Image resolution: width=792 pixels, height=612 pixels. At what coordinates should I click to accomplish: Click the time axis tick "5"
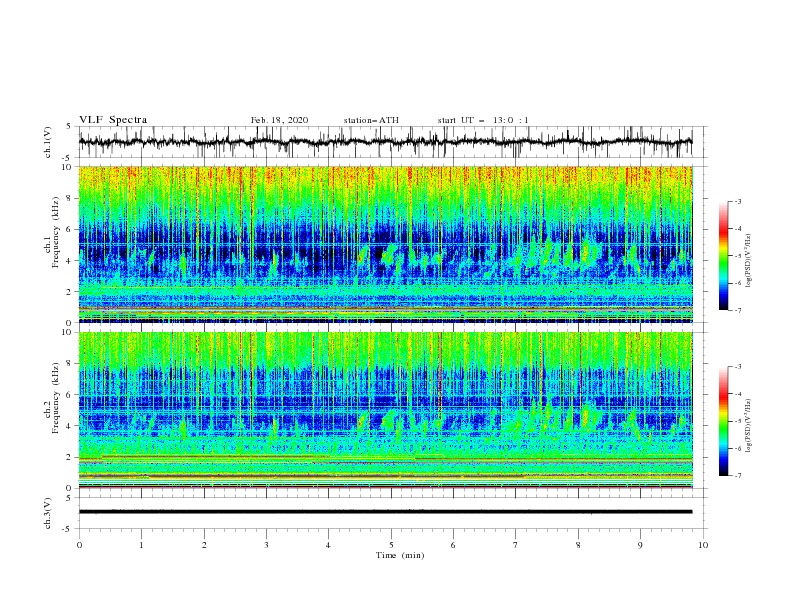click(x=391, y=545)
